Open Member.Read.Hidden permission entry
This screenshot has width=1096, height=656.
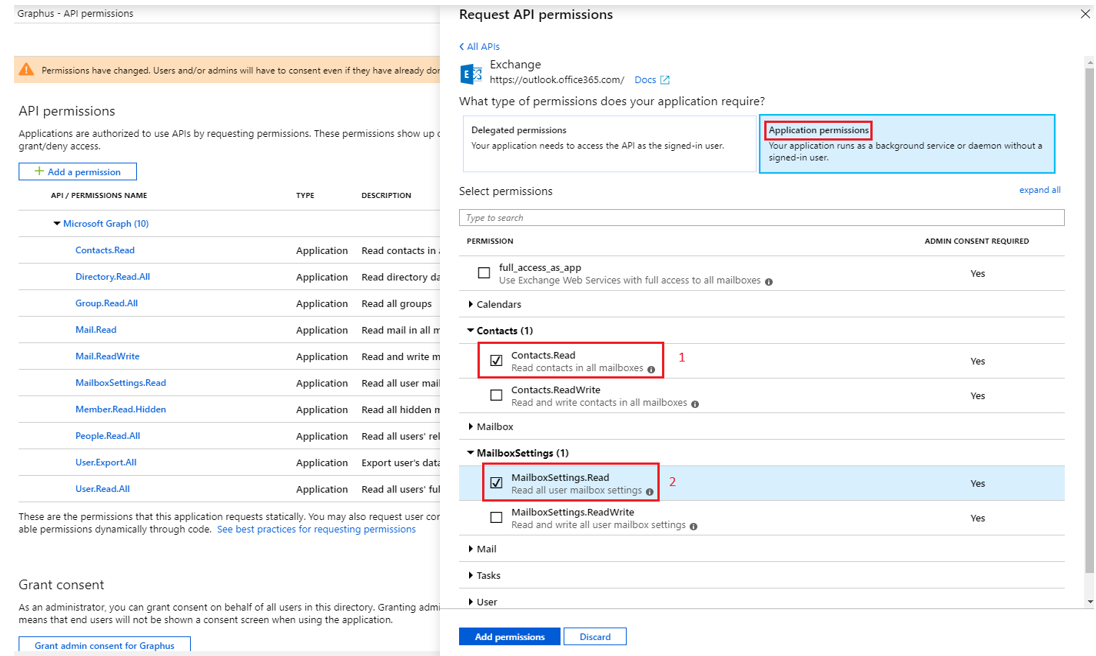pyautogui.click(x=120, y=409)
